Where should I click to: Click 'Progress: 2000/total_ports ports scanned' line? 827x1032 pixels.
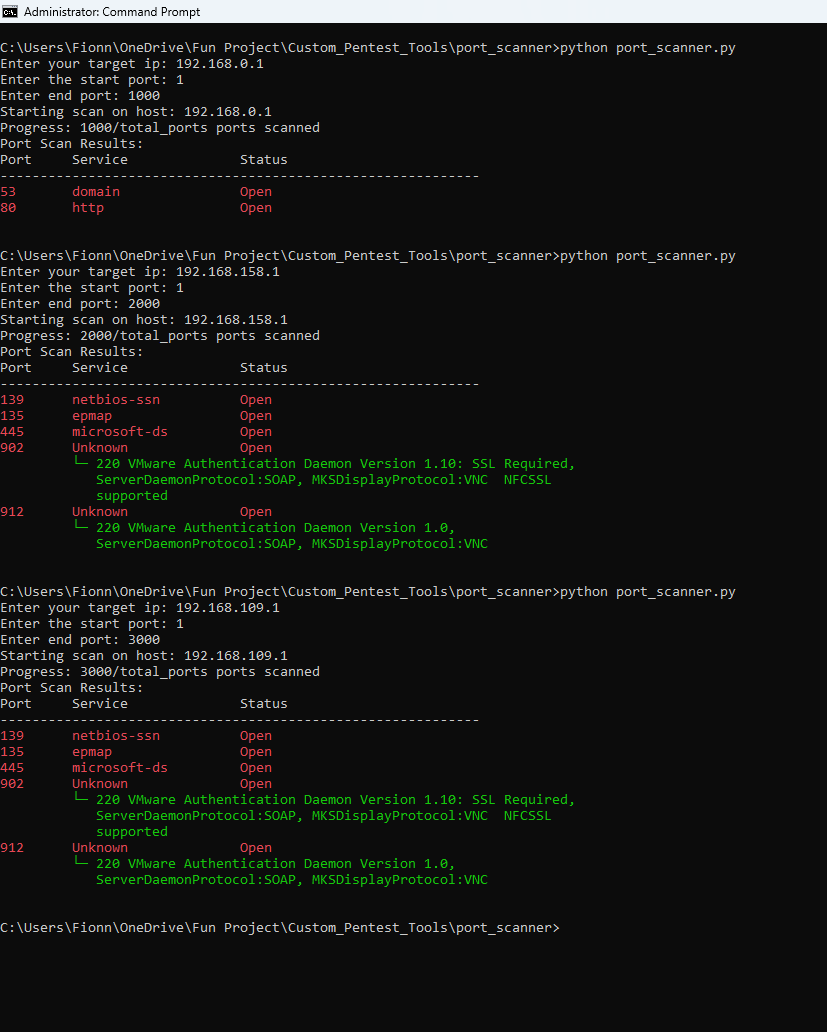click(x=160, y=336)
